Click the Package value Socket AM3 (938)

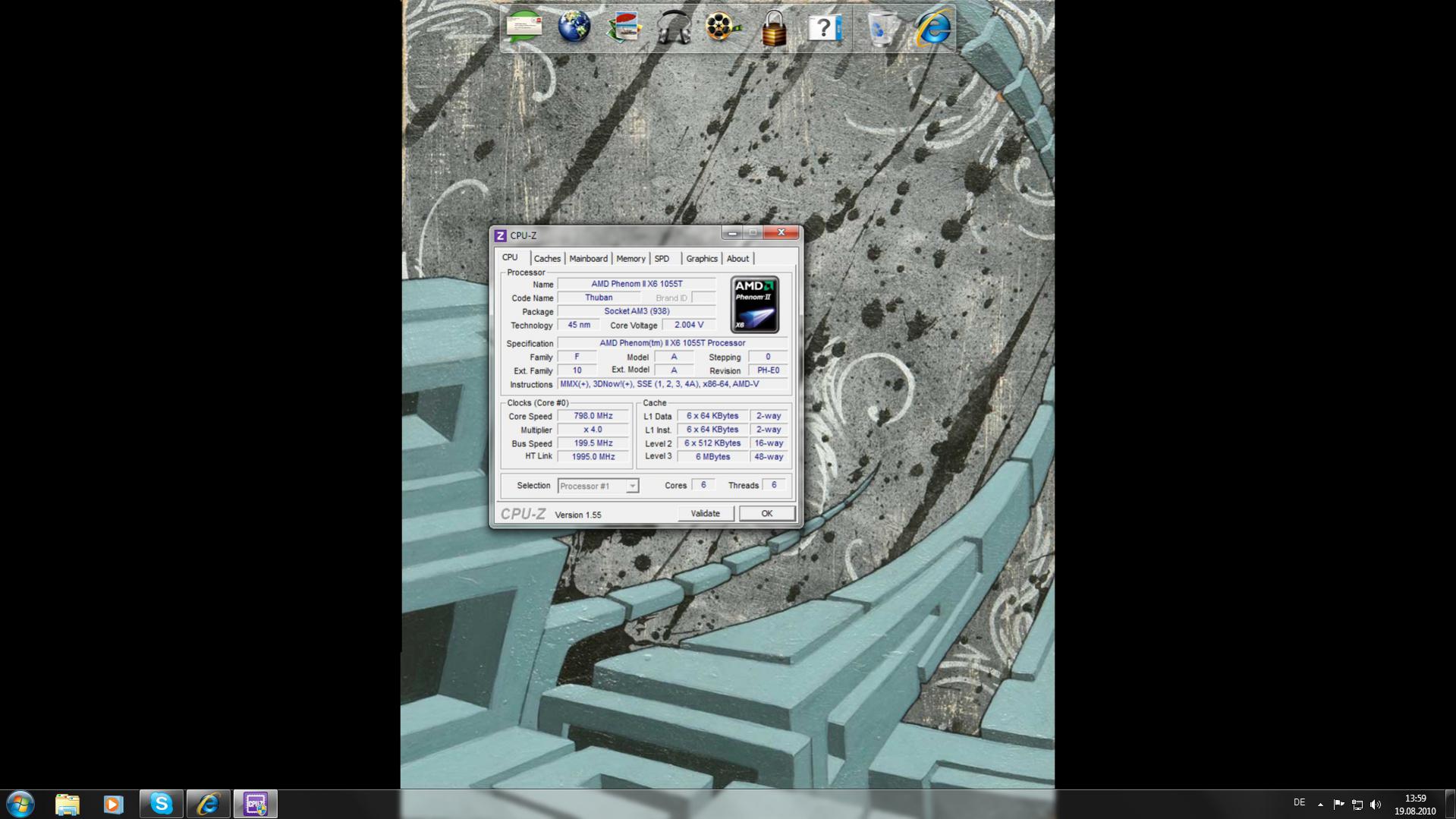tap(637, 311)
